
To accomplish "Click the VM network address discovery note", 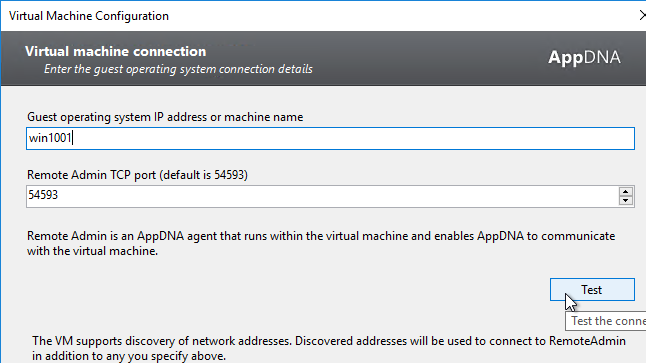I will click(x=329, y=349).
